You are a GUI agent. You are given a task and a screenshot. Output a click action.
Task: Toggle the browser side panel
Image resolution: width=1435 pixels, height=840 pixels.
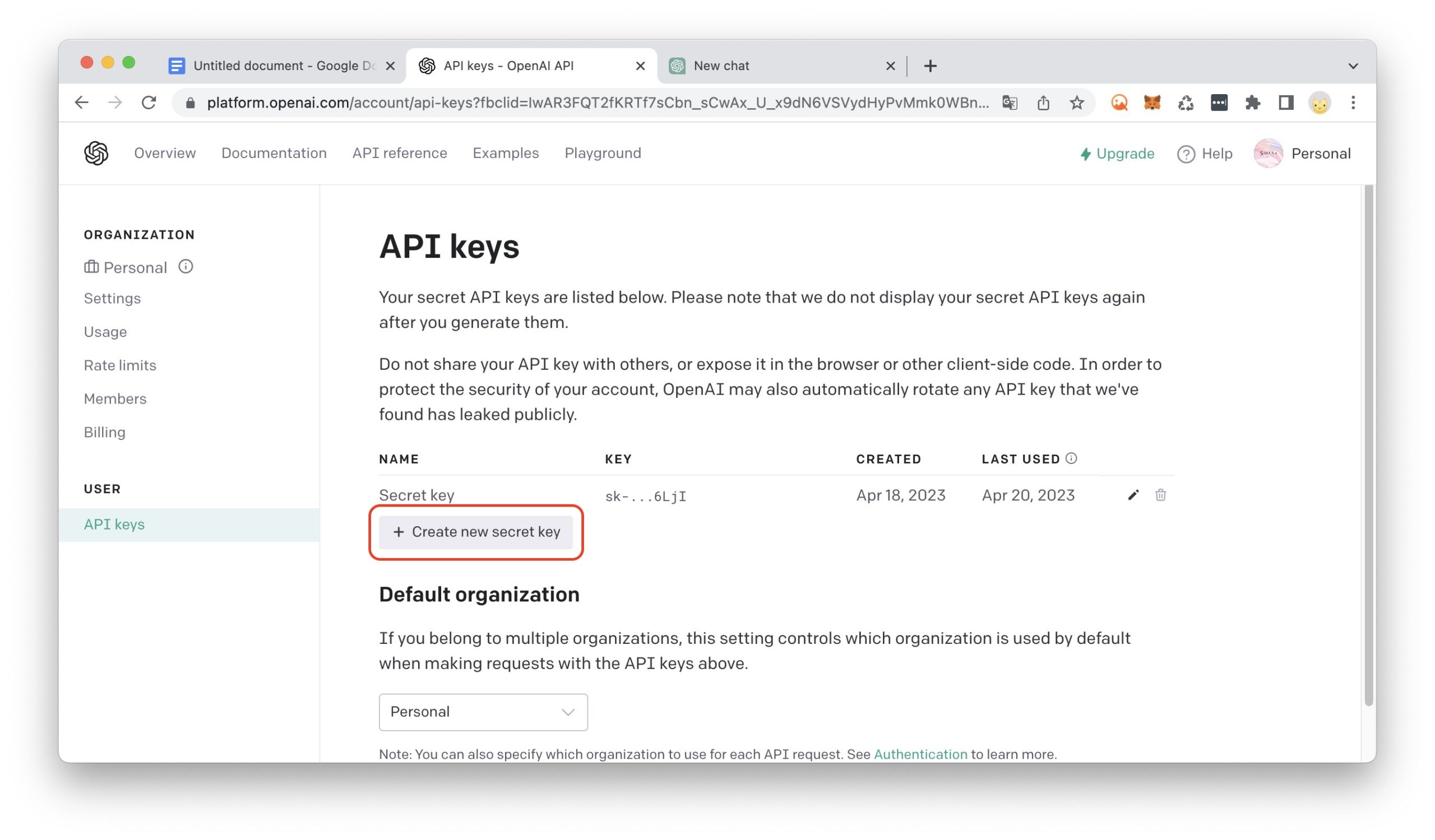click(x=1286, y=103)
